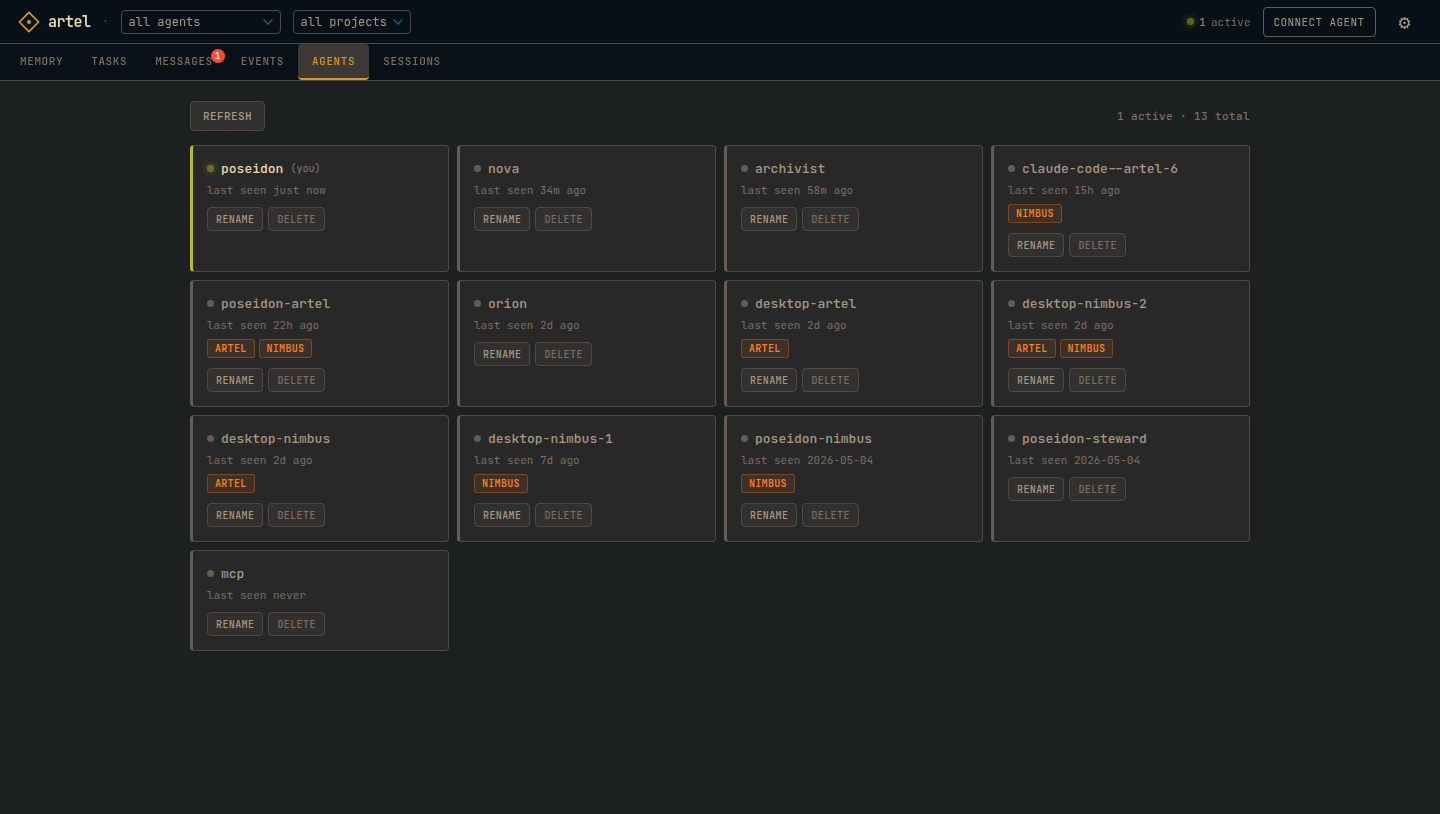Click ARTEL tag on desktop-nimbus card
This screenshot has width=1440, height=814.
(231, 483)
